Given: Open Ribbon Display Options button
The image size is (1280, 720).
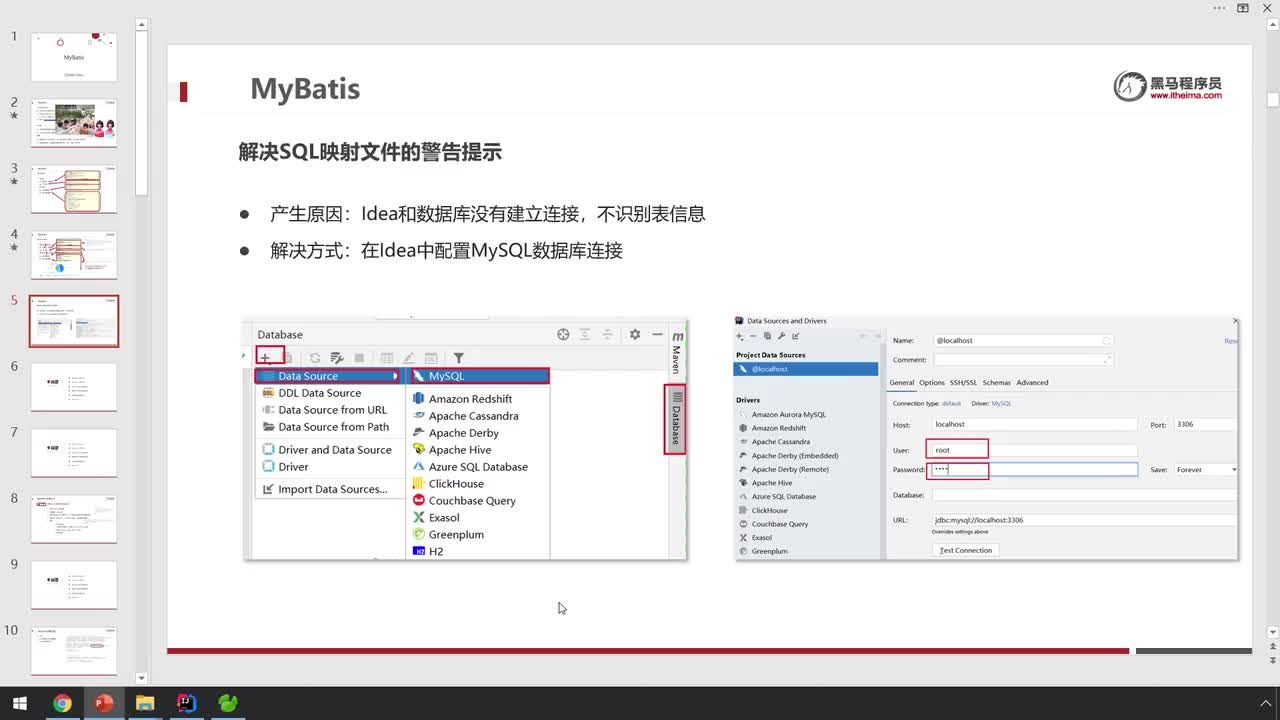Looking at the screenshot, I should (1243, 8).
